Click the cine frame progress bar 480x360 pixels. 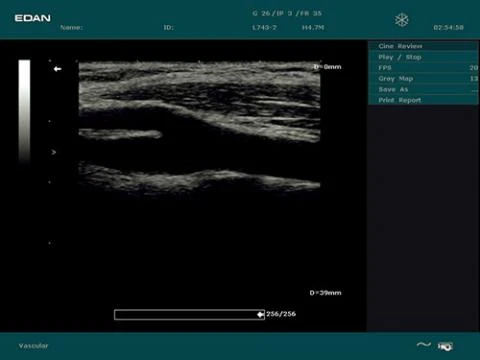(x=189, y=314)
